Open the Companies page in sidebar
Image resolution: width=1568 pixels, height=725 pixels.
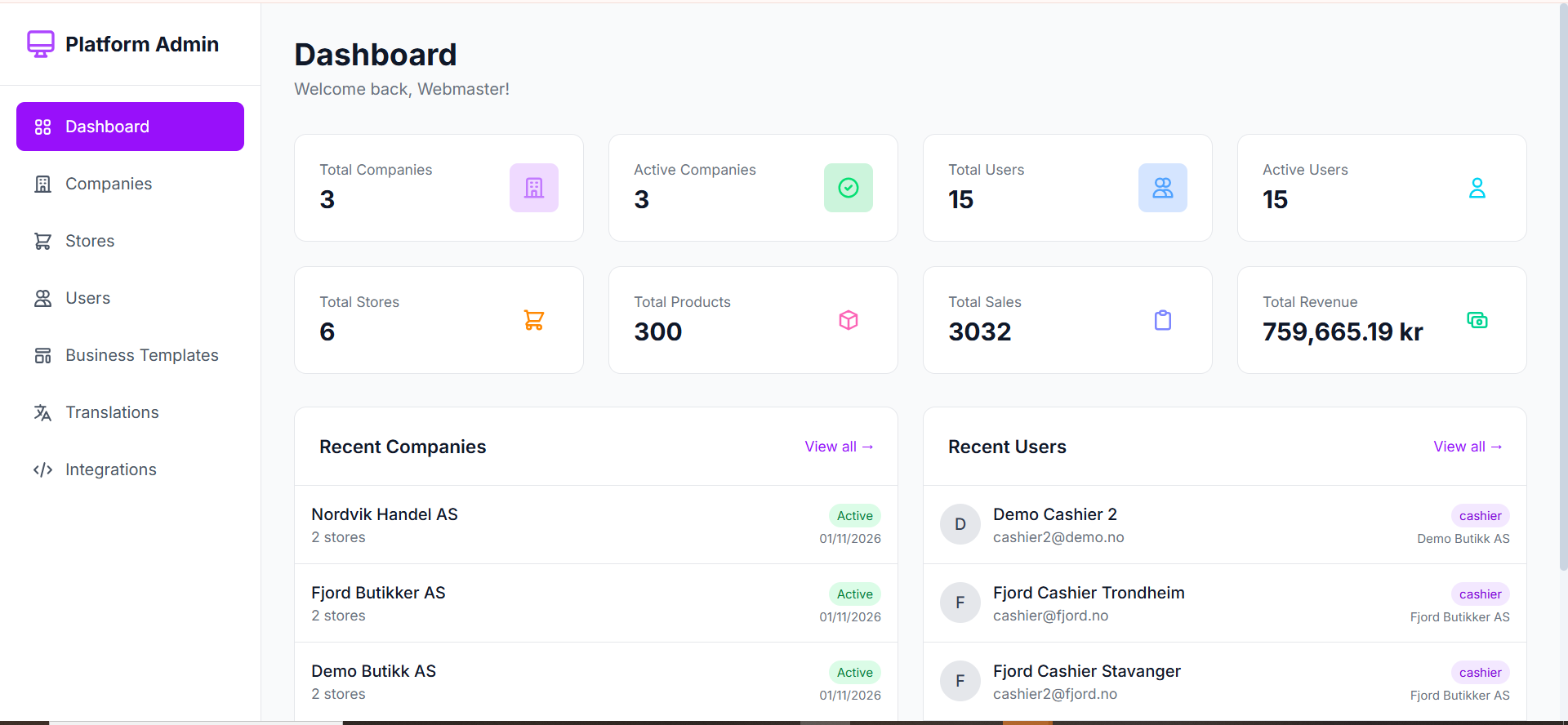point(108,184)
